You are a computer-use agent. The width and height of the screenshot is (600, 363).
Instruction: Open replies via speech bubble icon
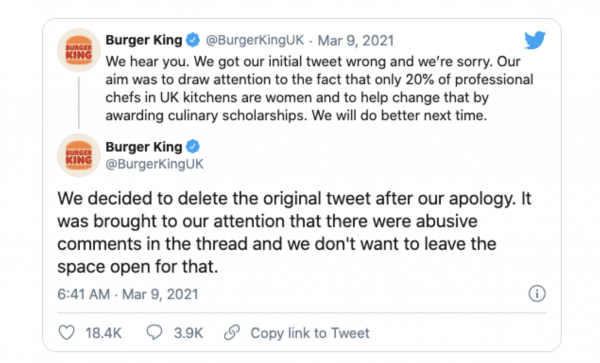[x=154, y=332]
